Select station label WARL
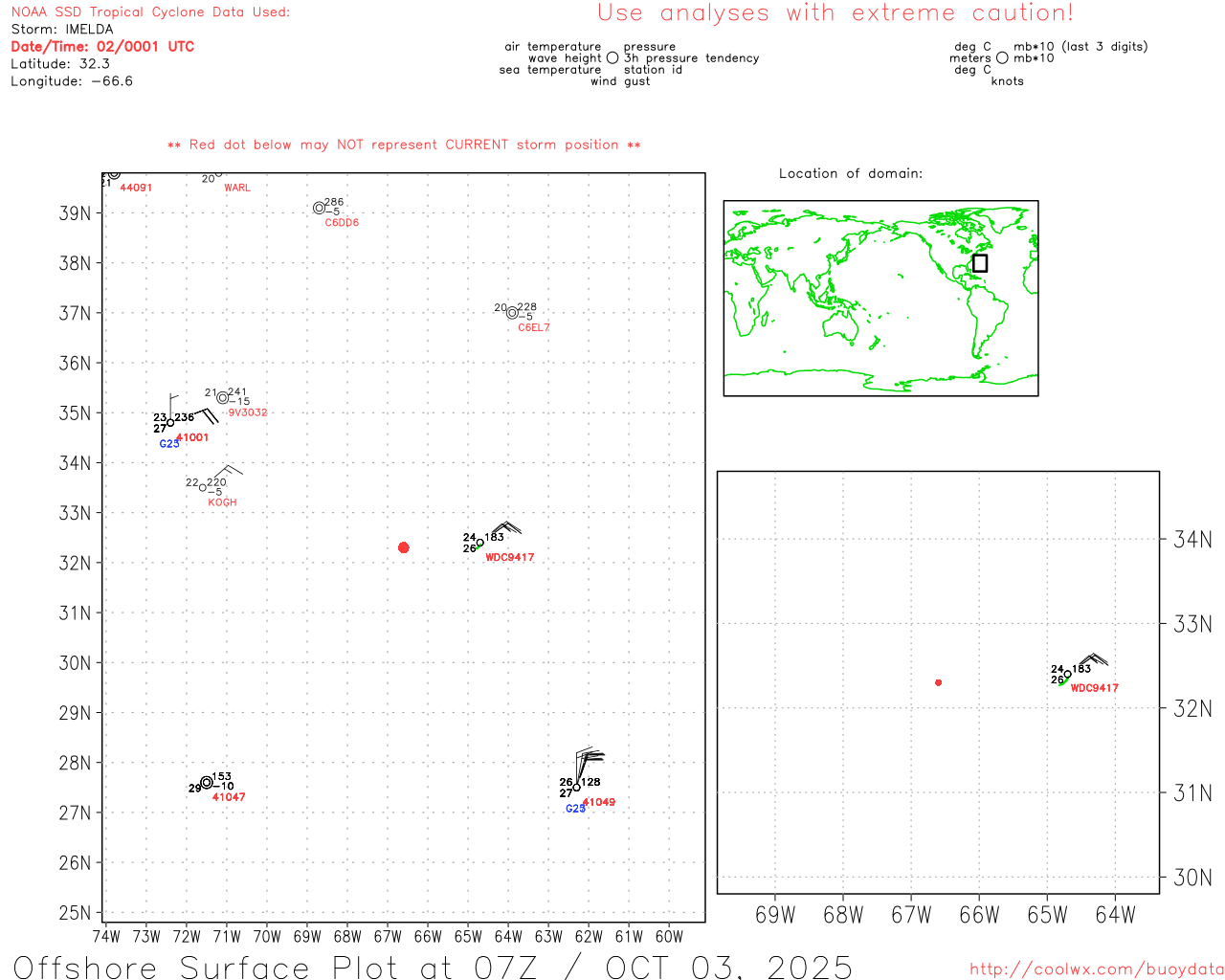Image resolution: width=1225 pixels, height=980 pixels. pos(237,188)
